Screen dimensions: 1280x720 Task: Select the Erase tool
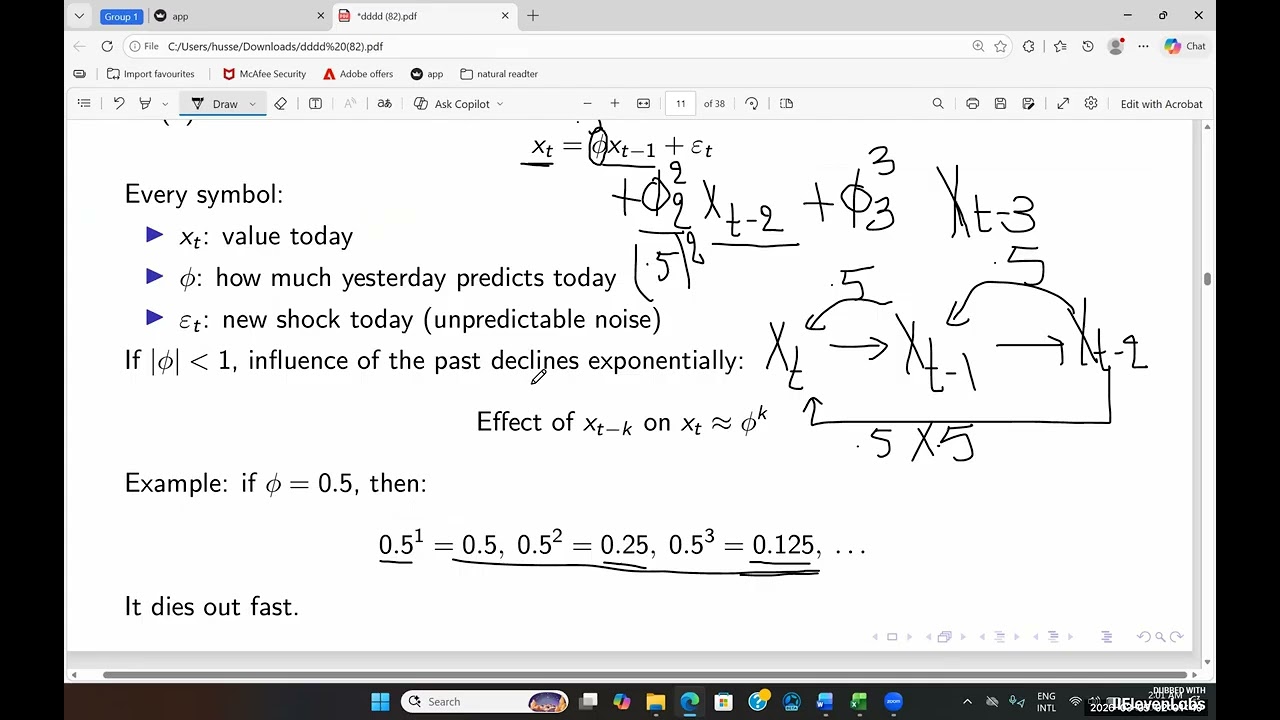[281, 104]
